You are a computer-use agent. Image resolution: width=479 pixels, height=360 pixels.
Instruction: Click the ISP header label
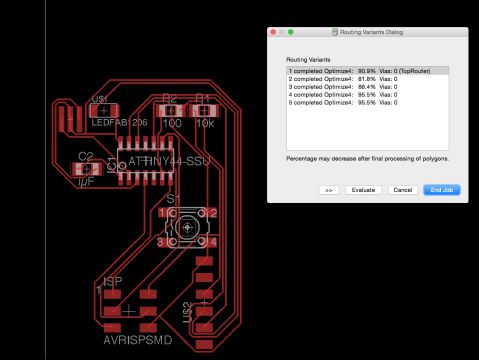pyautogui.click(x=113, y=282)
